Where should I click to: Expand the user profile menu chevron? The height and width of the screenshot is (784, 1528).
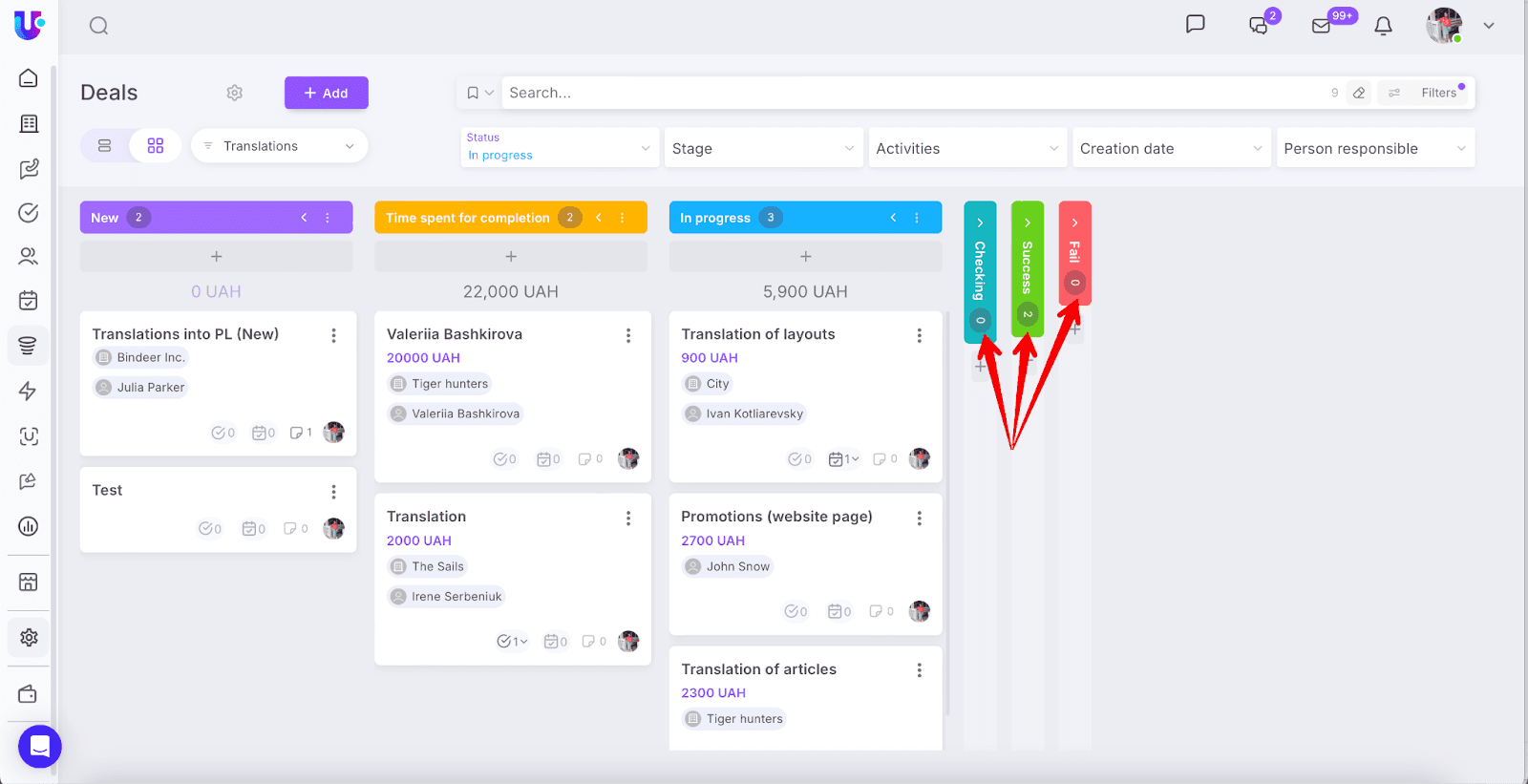[1488, 26]
